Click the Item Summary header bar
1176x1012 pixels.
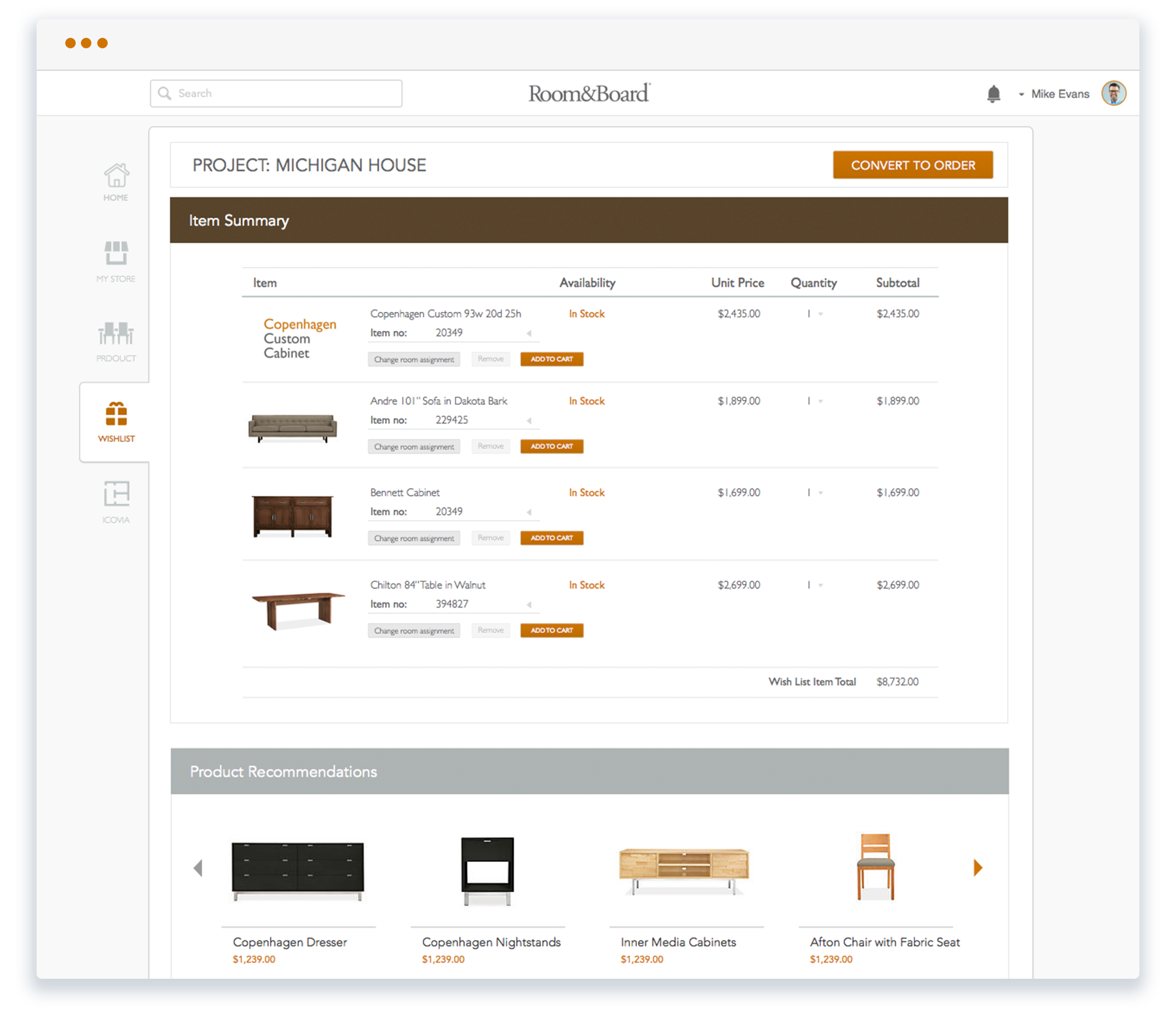click(x=589, y=221)
